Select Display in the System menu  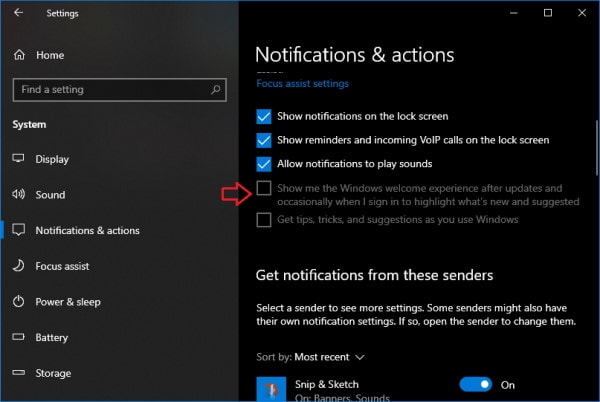click(52, 159)
